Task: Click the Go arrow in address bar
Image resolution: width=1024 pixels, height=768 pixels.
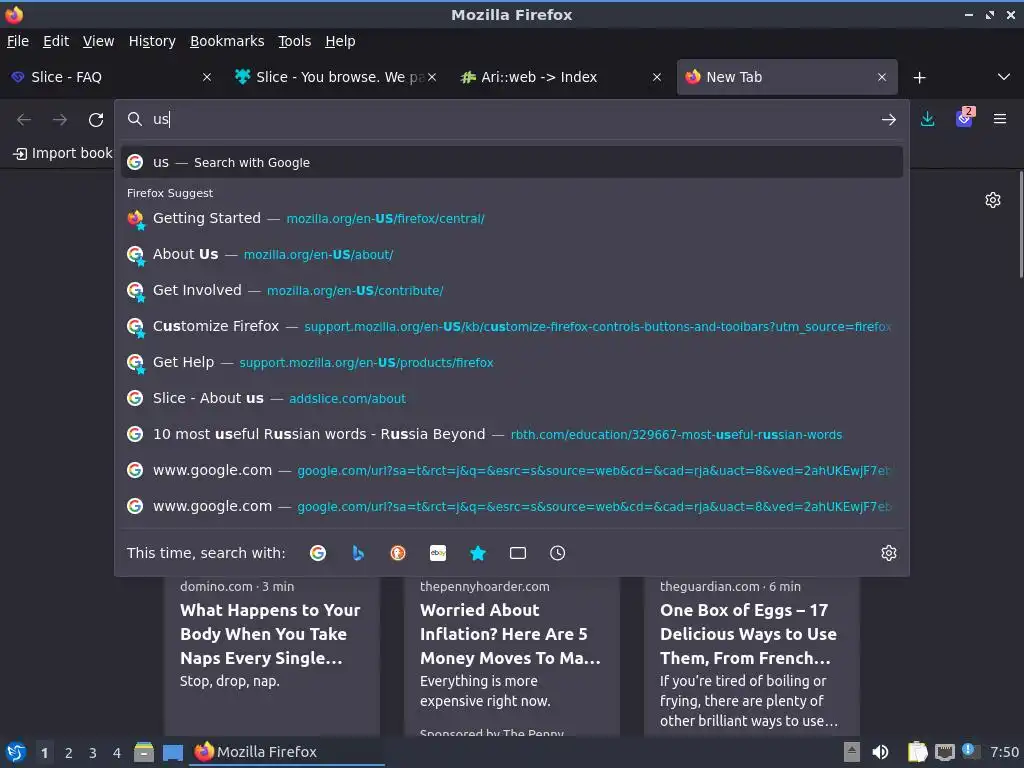Action: (889, 120)
